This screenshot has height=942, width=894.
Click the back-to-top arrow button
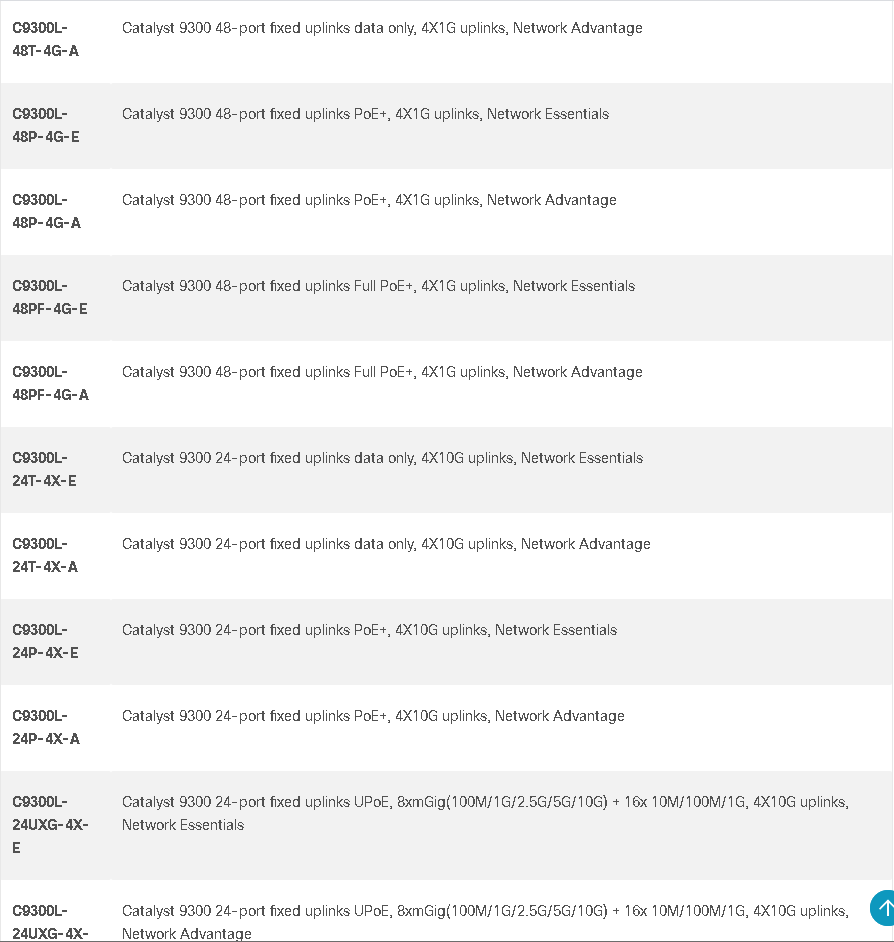(882, 908)
